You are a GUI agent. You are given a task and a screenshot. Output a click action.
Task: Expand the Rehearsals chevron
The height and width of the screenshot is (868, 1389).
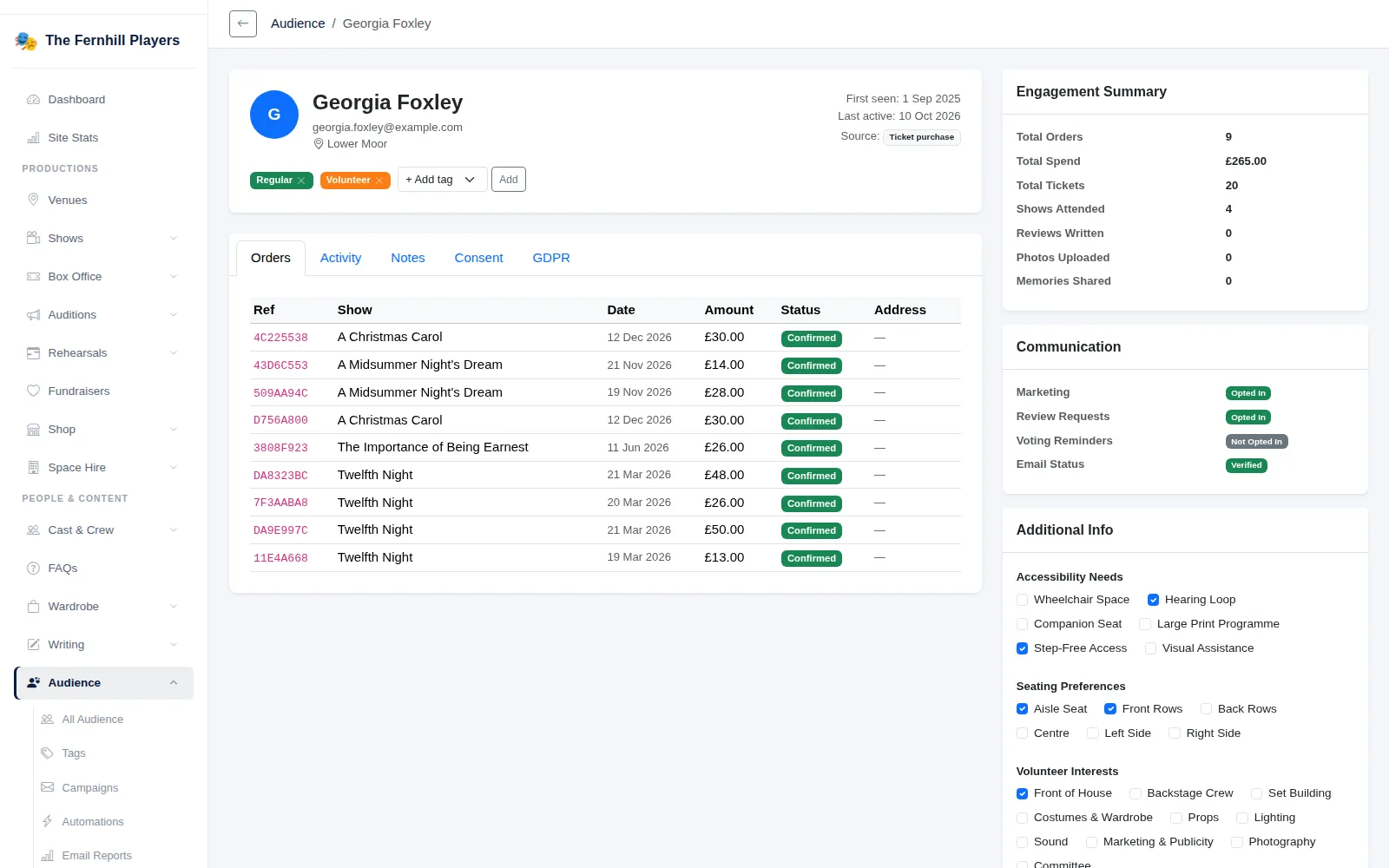tap(174, 353)
